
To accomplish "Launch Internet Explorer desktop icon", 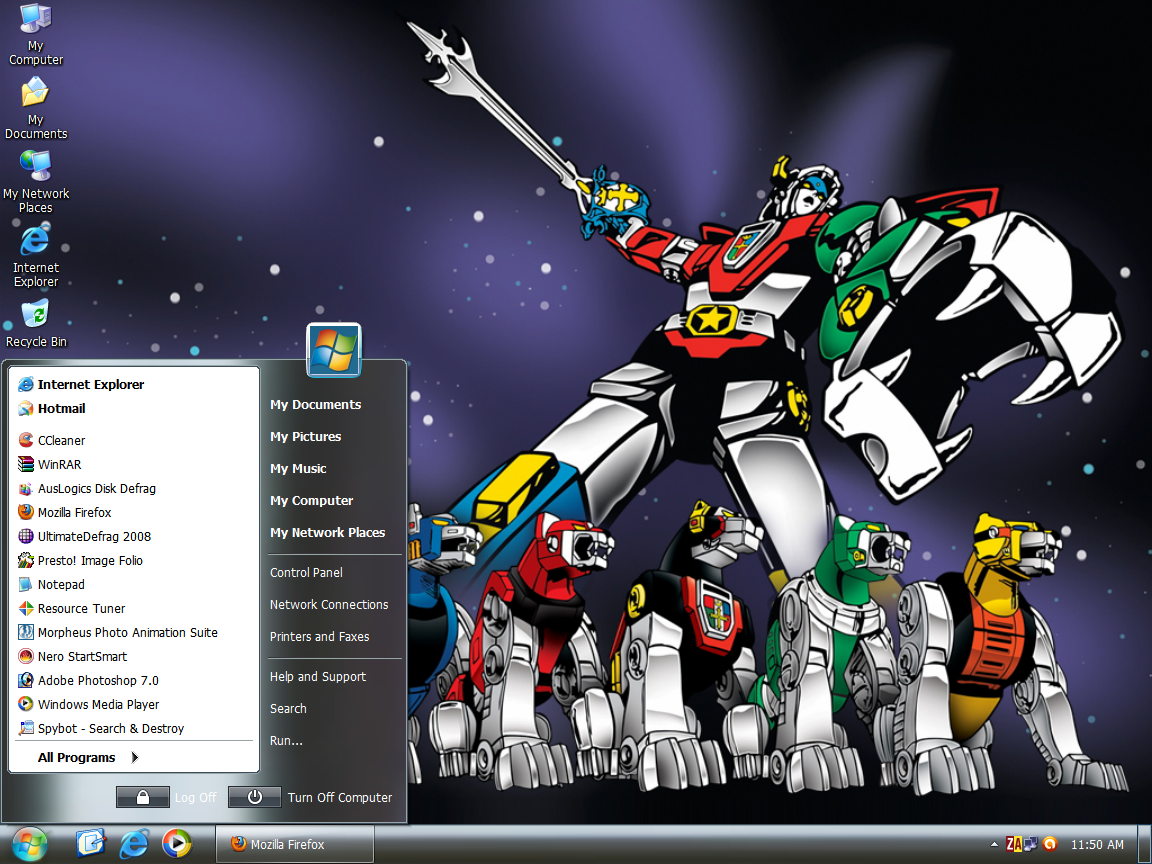I will pos(35,256).
